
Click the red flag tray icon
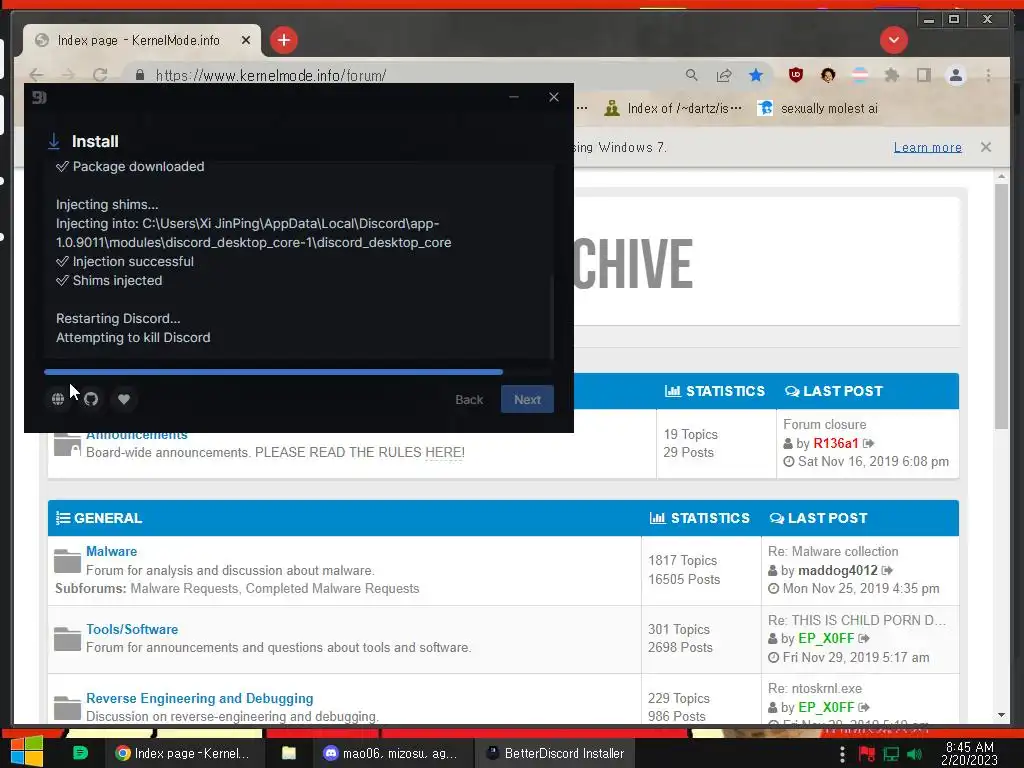(x=867, y=754)
